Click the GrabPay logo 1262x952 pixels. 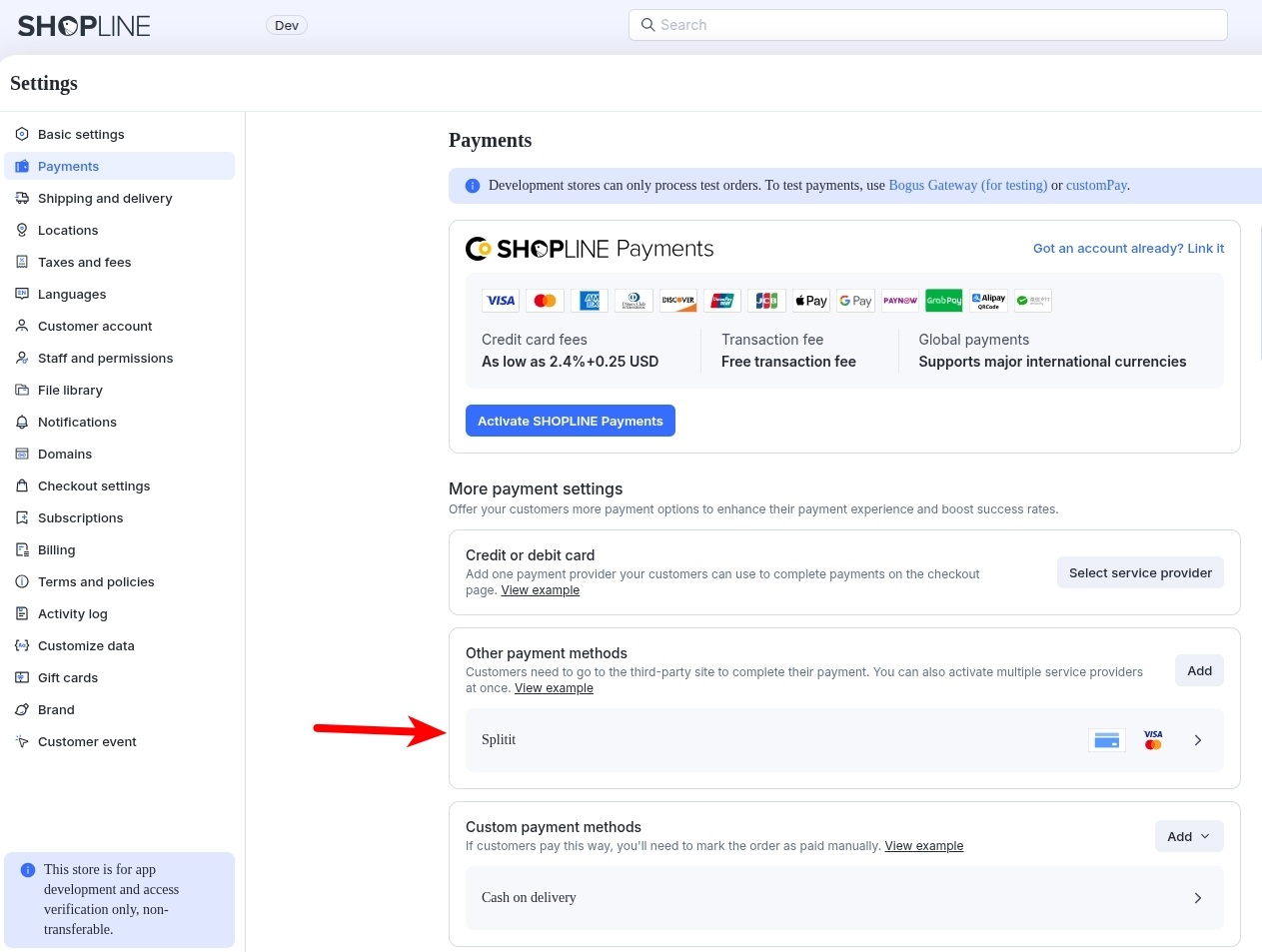[944, 301]
